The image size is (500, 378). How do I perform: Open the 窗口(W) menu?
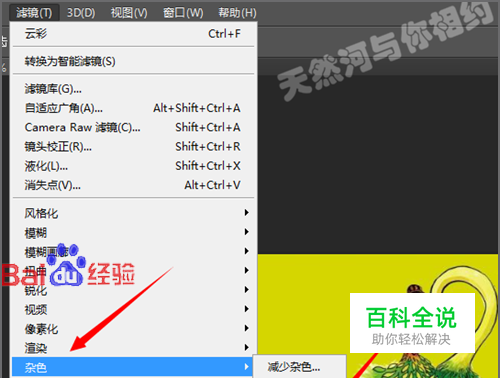pos(183,13)
